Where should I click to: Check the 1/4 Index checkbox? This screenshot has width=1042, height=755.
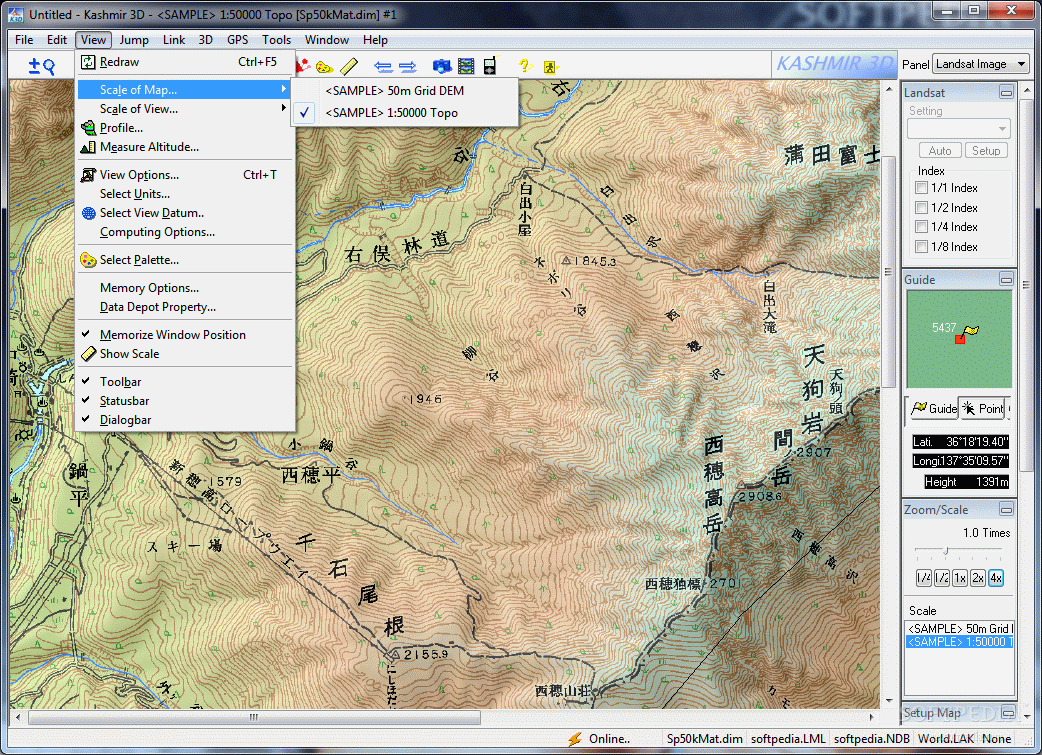921,227
